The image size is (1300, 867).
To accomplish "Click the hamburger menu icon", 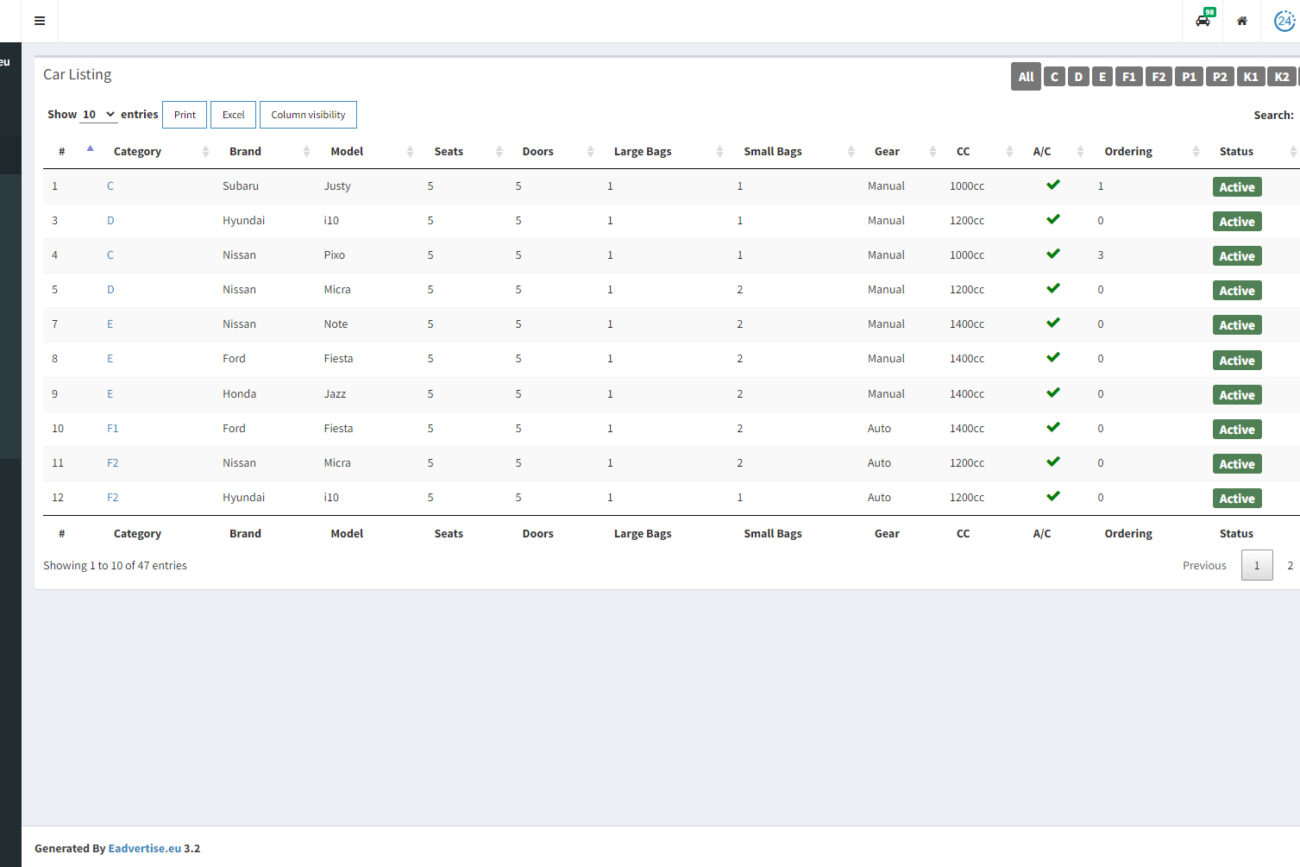I will click(x=39, y=21).
